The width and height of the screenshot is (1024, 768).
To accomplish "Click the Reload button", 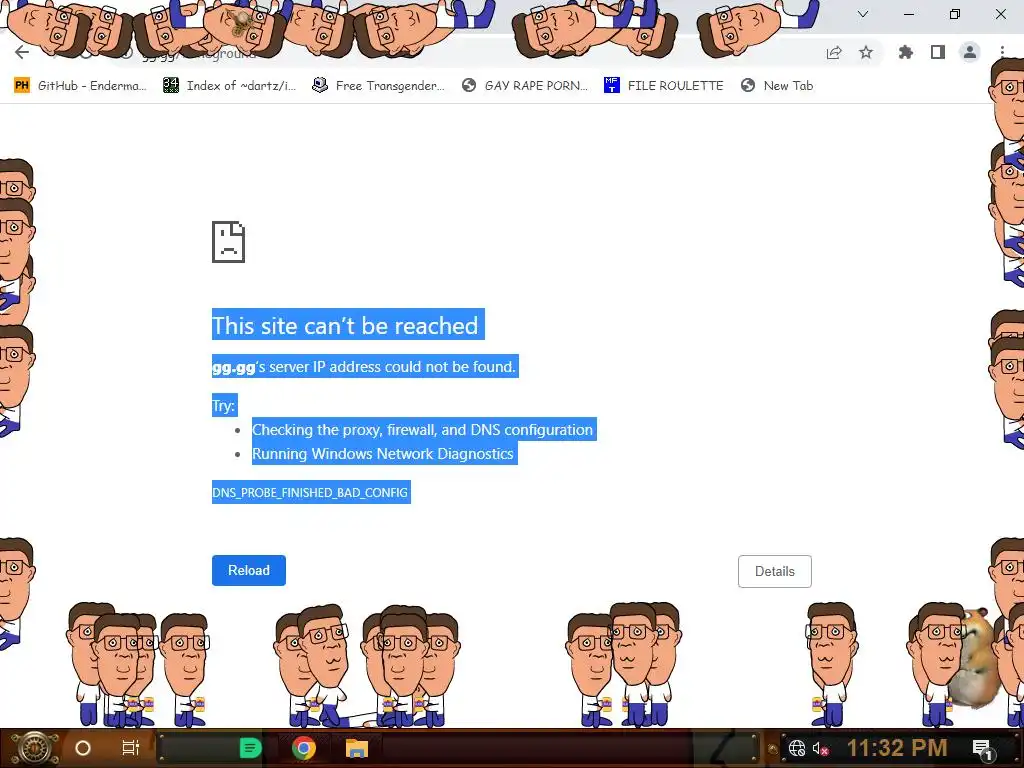I will click(x=249, y=570).
